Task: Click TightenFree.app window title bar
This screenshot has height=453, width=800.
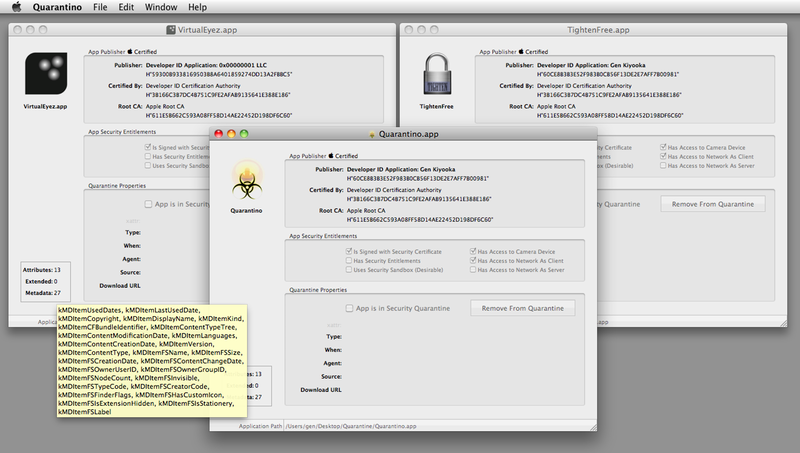Action: (x=594, y=30)
